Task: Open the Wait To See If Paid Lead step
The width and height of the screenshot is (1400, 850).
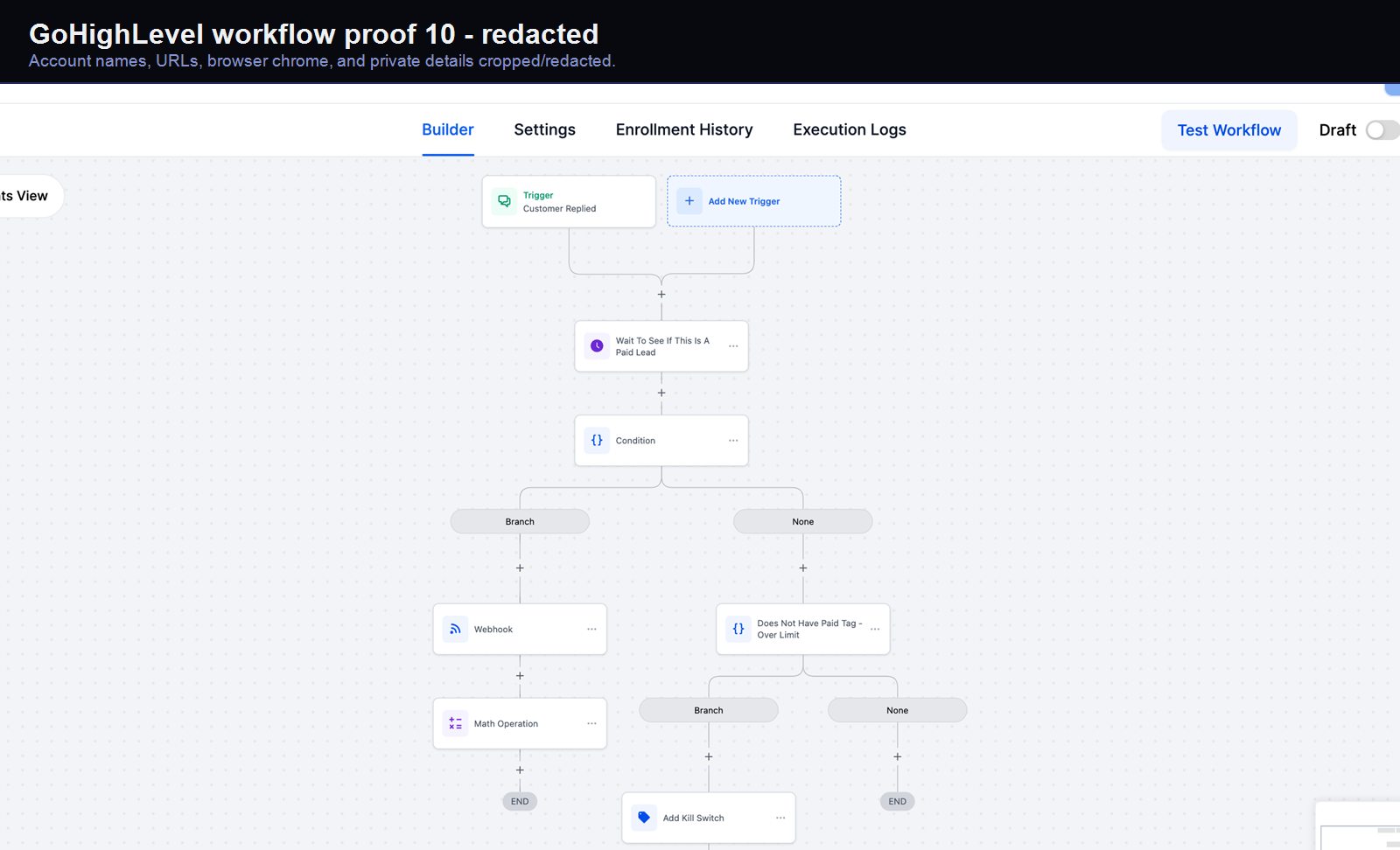Action: click(661, 346)
